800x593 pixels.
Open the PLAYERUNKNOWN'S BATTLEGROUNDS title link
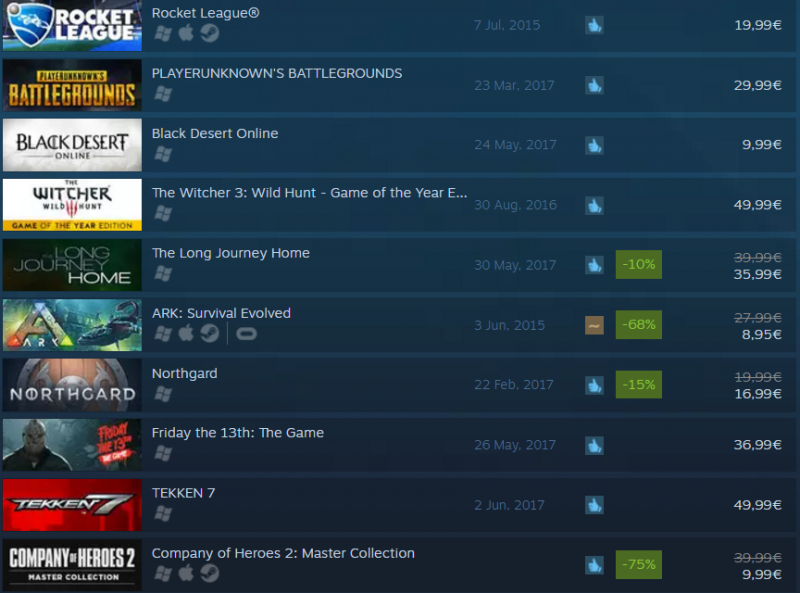point(277,73)
